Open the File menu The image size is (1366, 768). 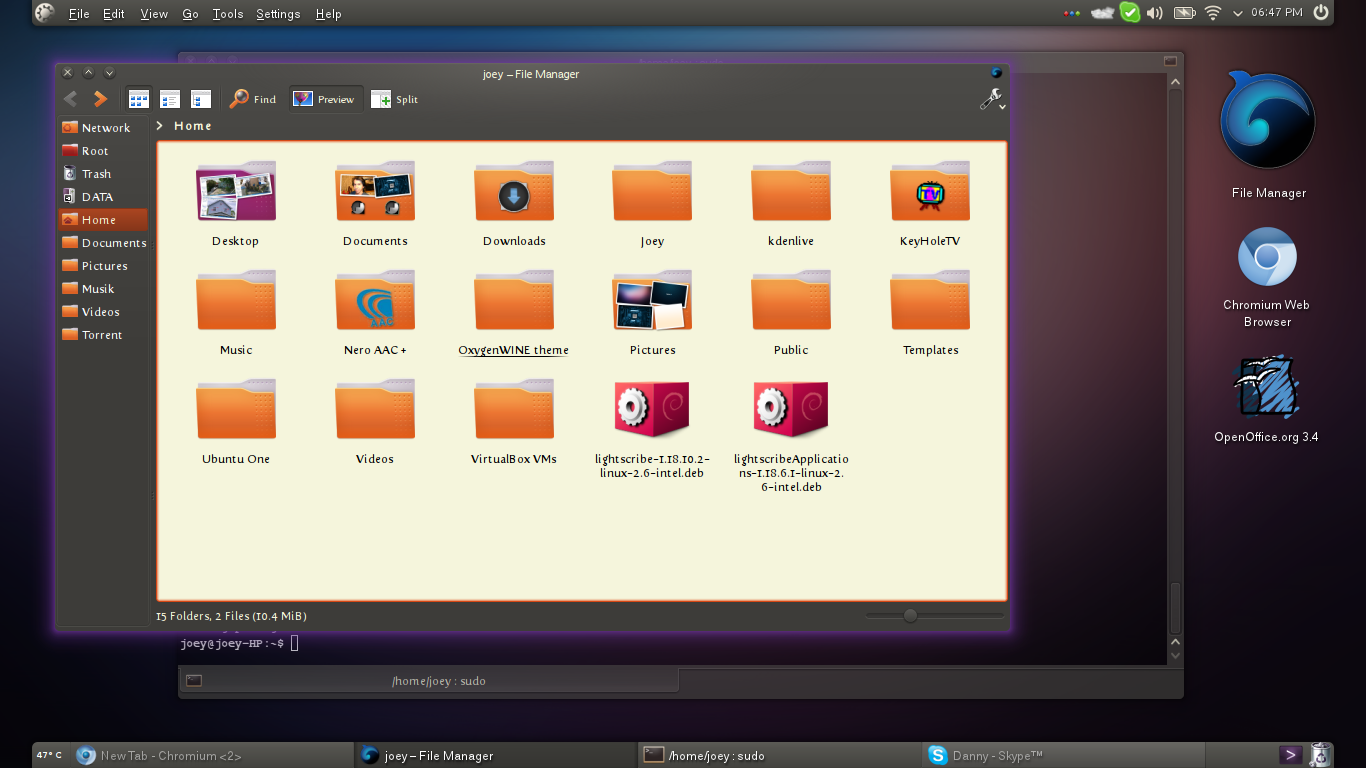pos(79,14)
